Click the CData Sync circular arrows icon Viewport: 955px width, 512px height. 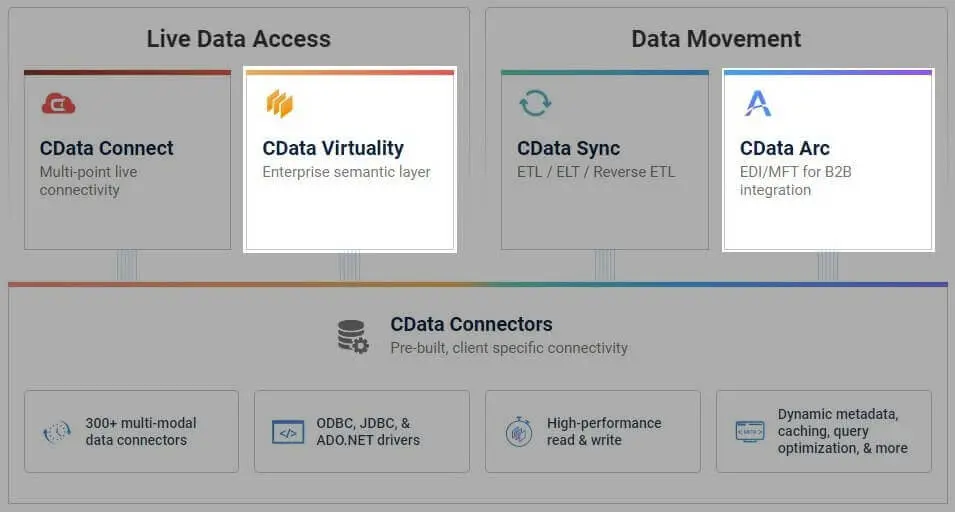click(x=535, y=103)
